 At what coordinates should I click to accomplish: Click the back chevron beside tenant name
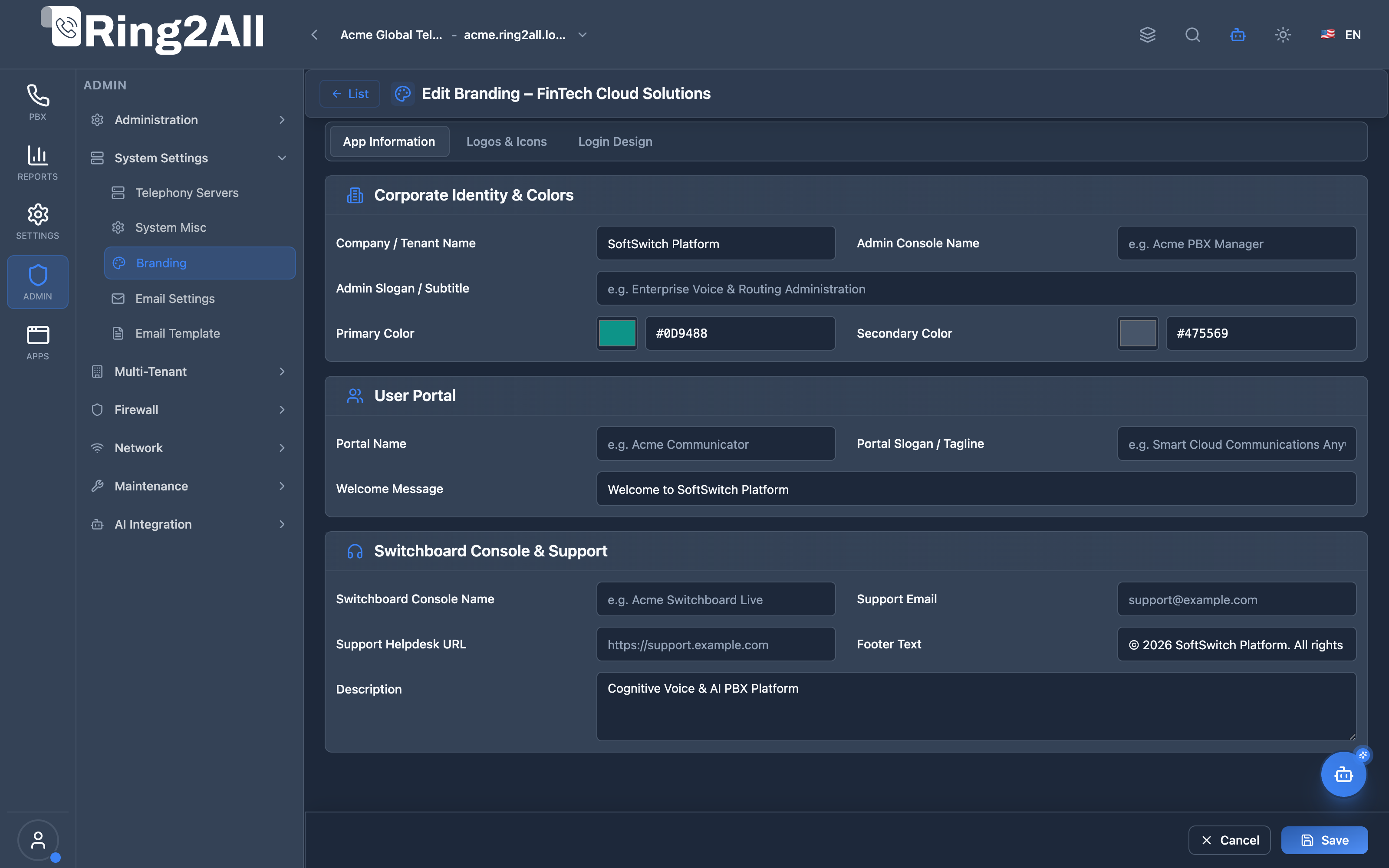(x=315, y=35)
